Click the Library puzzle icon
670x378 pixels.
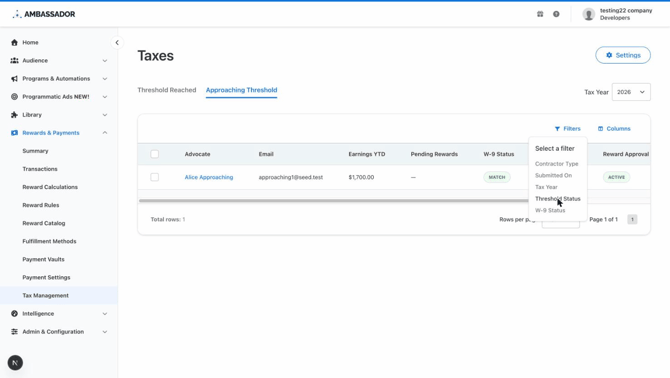pos(15,115)
